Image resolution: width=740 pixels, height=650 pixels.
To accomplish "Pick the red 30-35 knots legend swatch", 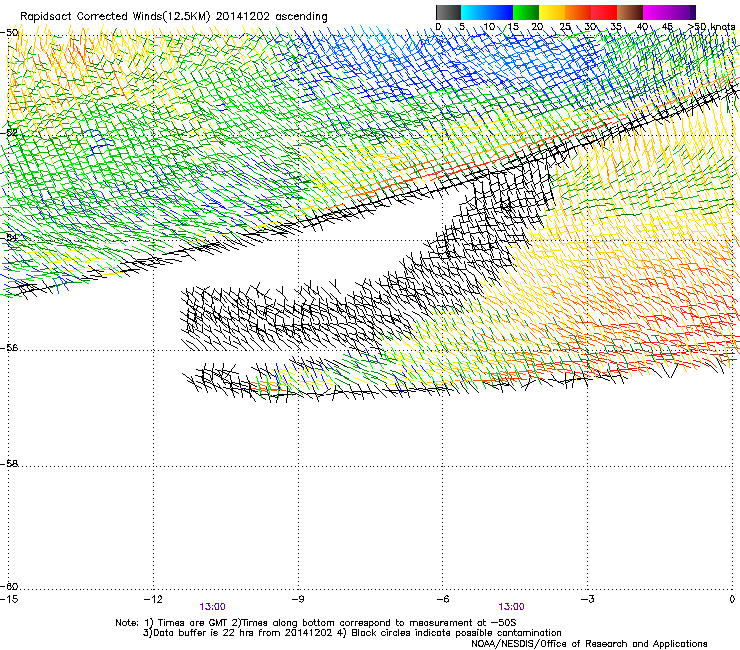I will pyautogui.click(x=604, y=12).
